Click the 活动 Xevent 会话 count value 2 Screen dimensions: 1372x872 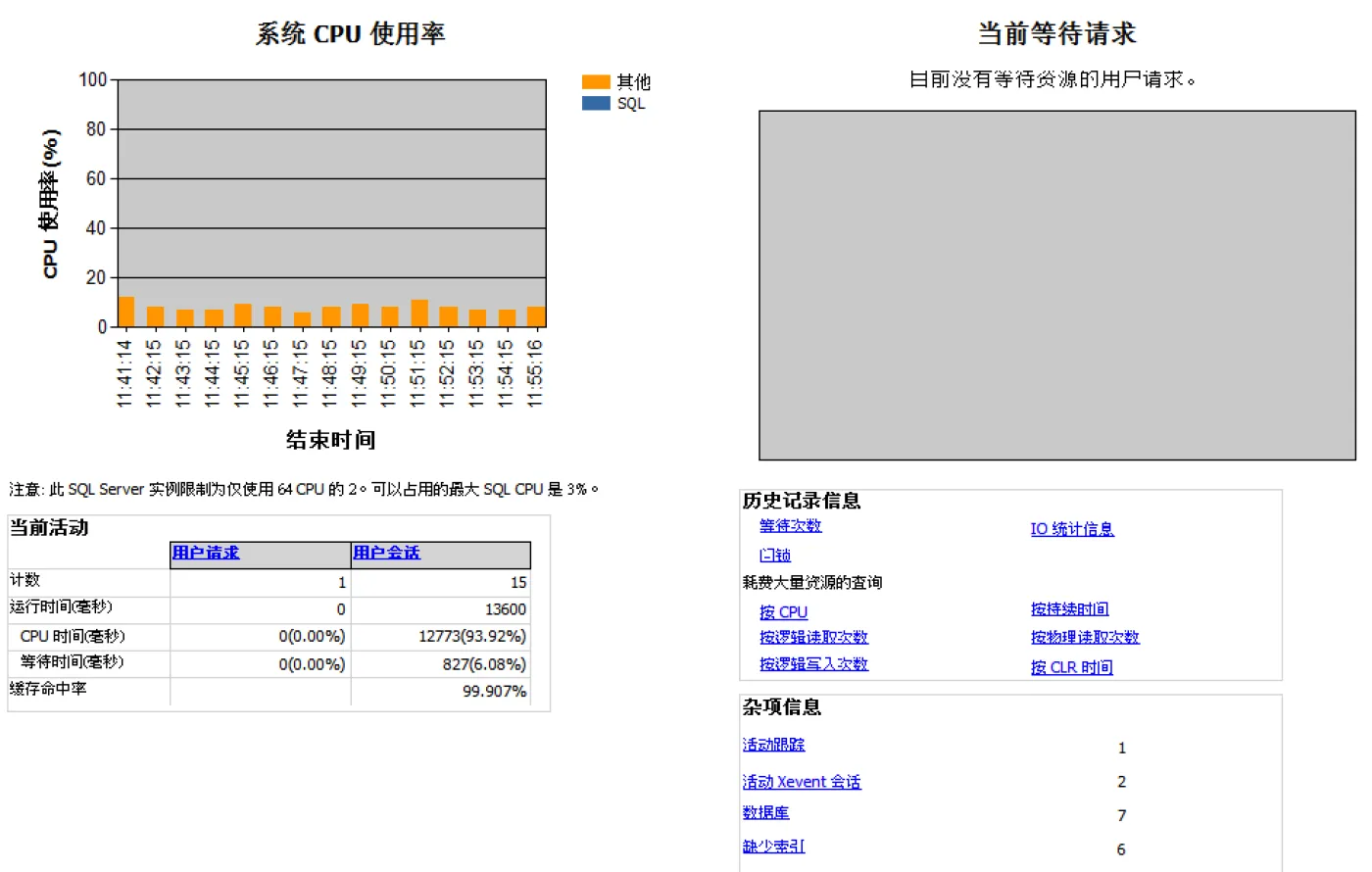point(1122,782)
